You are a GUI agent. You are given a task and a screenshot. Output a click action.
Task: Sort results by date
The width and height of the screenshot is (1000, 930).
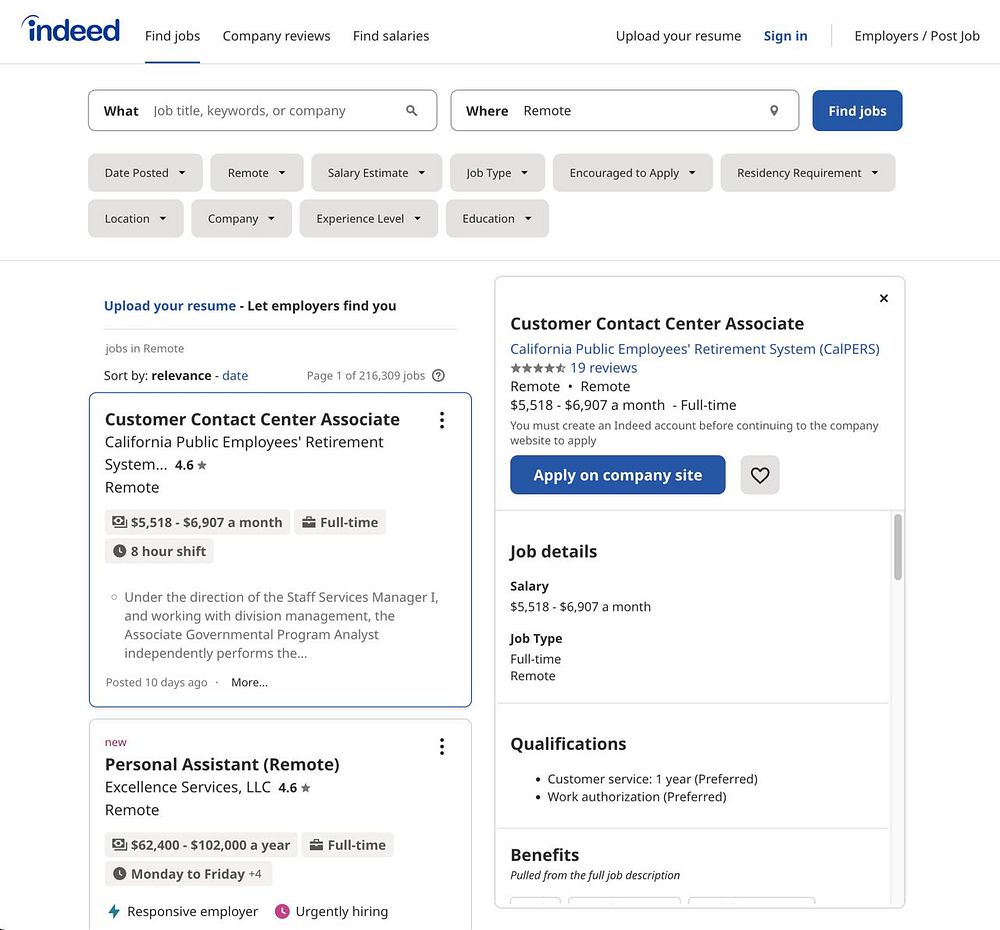click(x=235, y=376)
